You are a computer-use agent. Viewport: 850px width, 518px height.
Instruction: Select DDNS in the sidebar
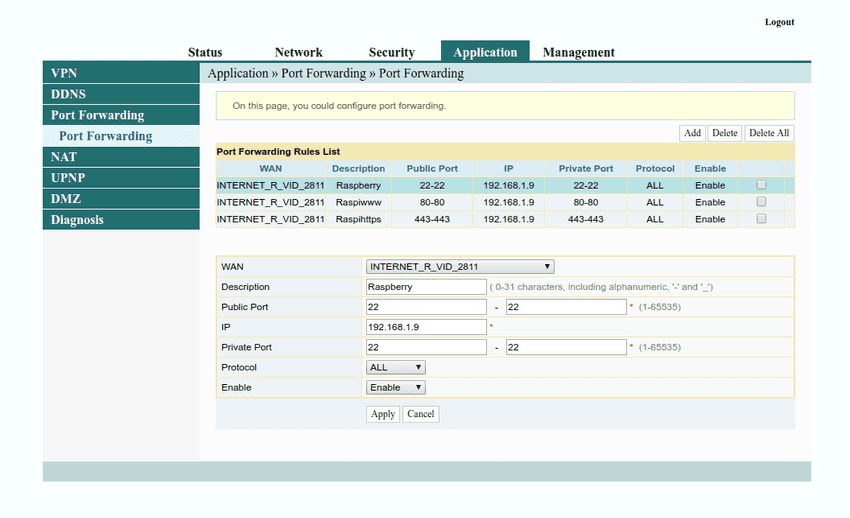(121, 94)
